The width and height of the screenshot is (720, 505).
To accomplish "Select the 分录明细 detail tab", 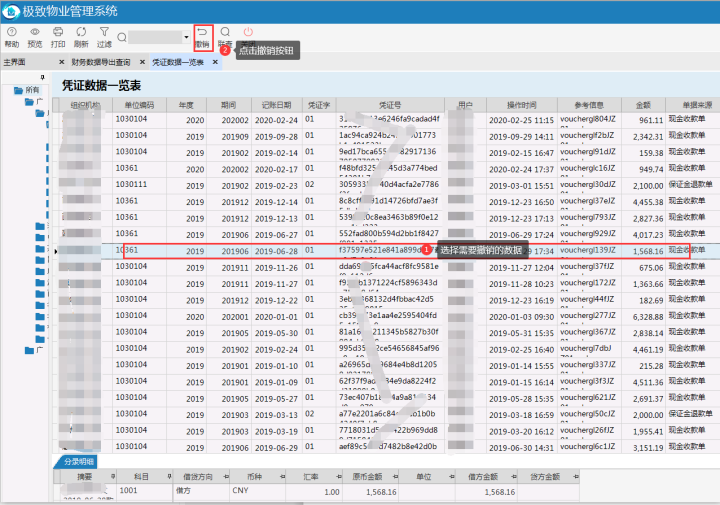I will [79, 462].
